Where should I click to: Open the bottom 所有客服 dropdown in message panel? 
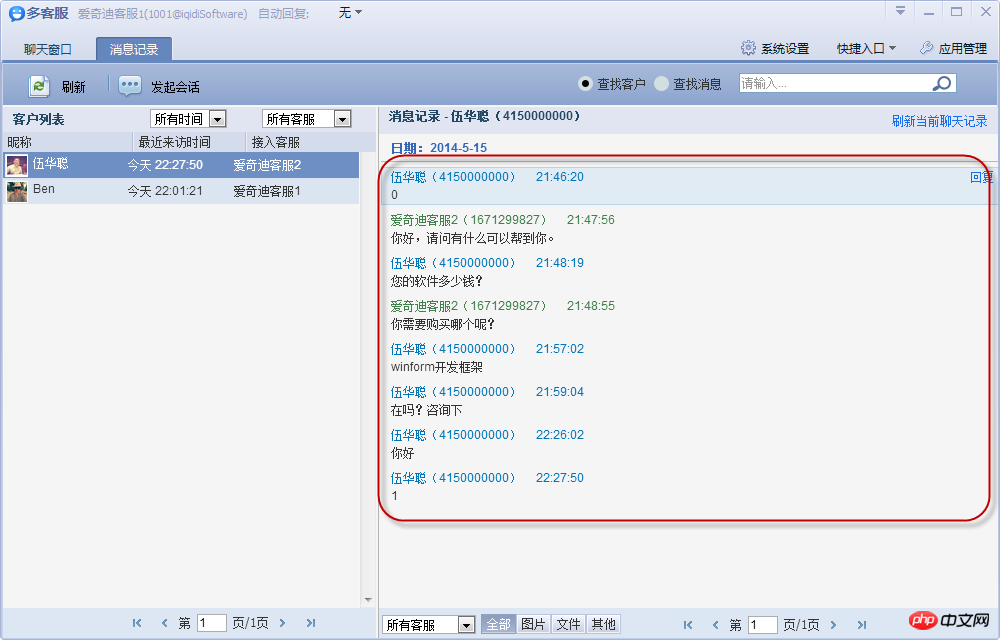(x=429, y=625)
